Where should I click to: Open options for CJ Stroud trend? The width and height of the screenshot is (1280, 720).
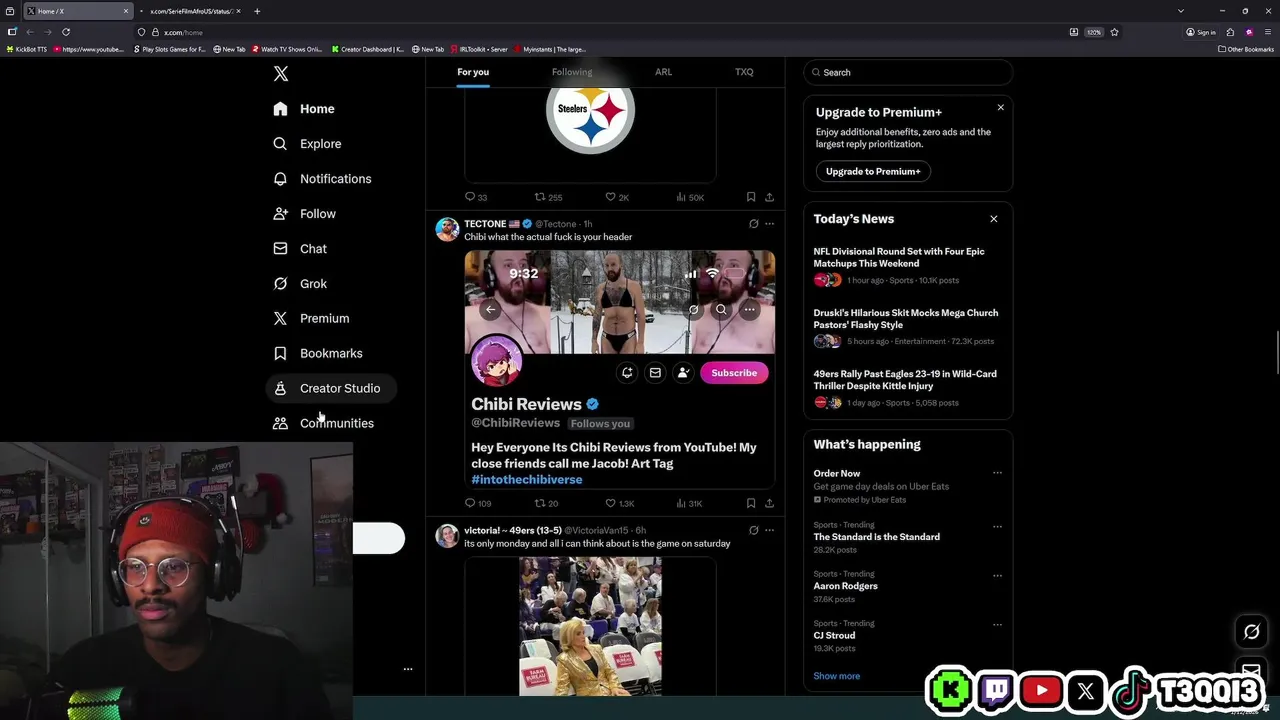coord(997,625)
